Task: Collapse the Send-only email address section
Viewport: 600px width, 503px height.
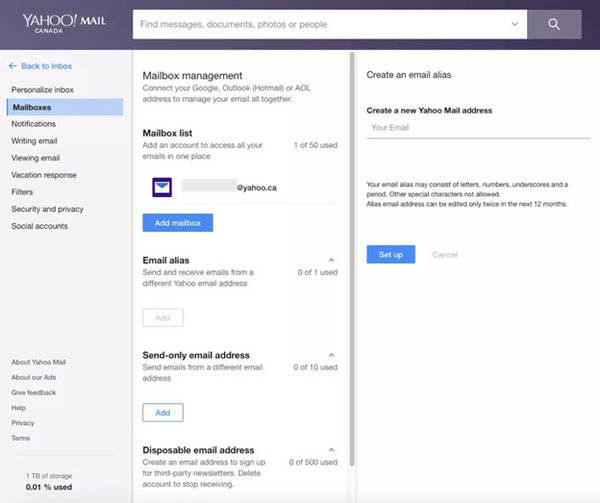Action: coord(331,355)
